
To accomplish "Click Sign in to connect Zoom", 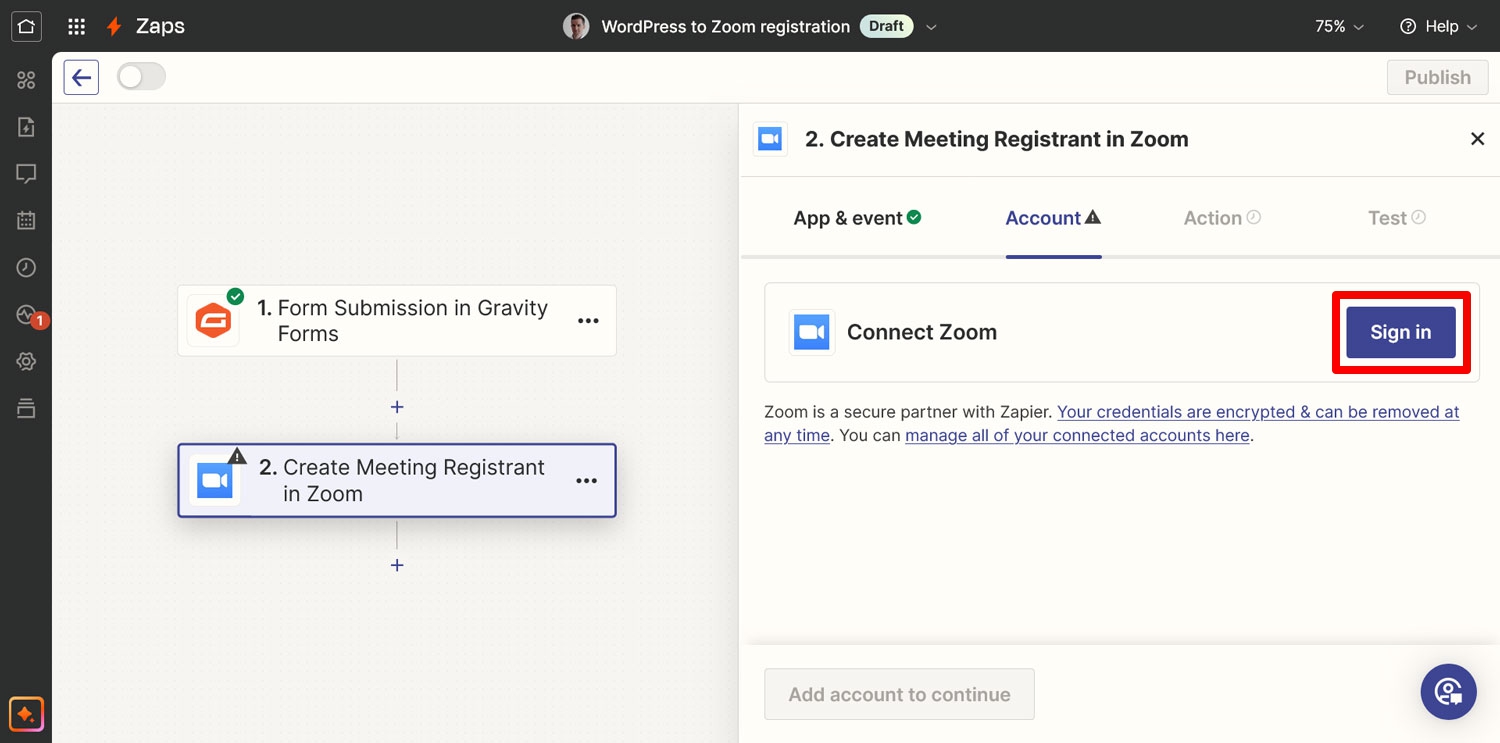I will click(1400, 332).
